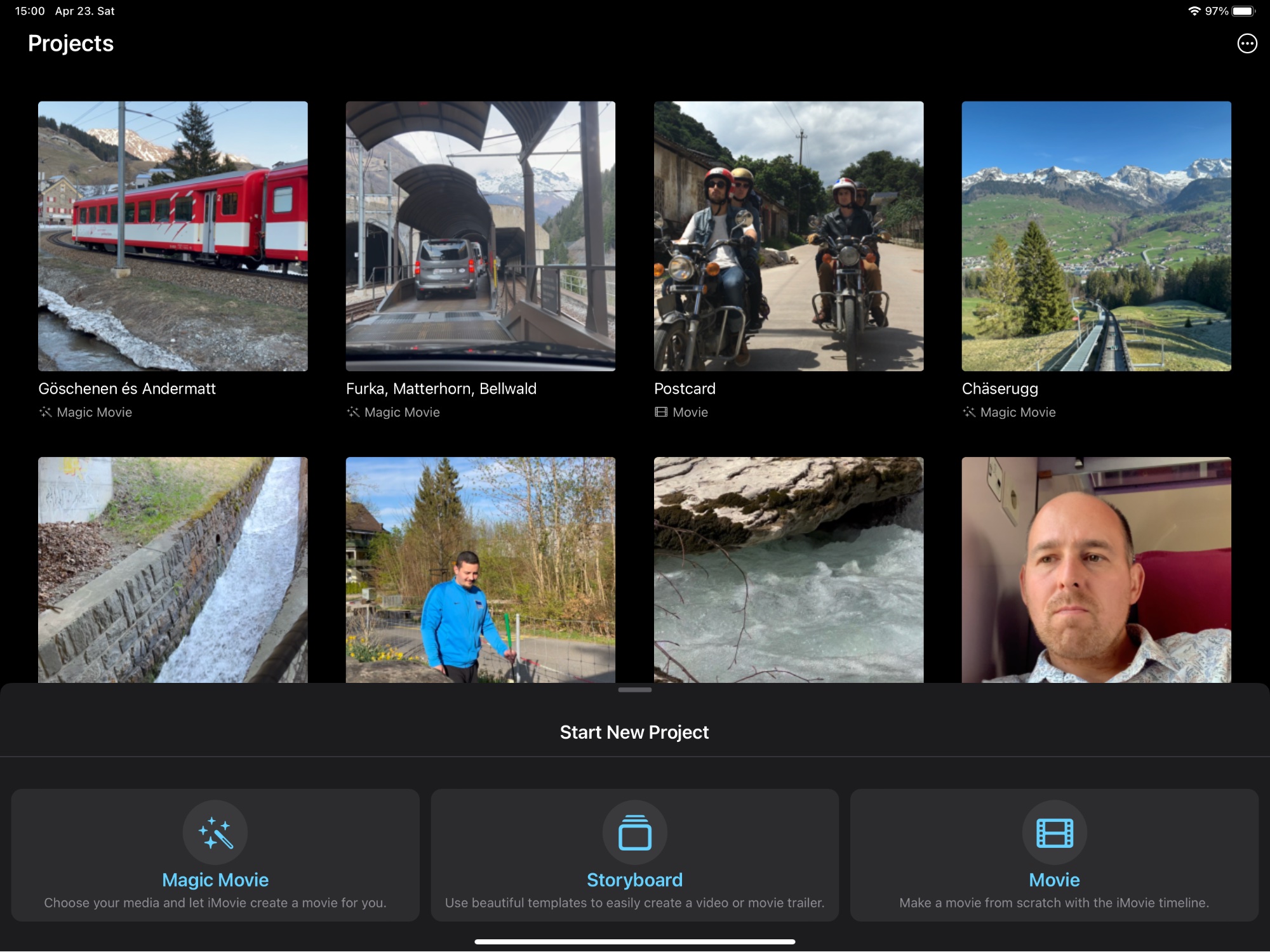
Task: Tap the Furka, Matterhorn, Bellwald project title
Action: click(x=441, y=388)
